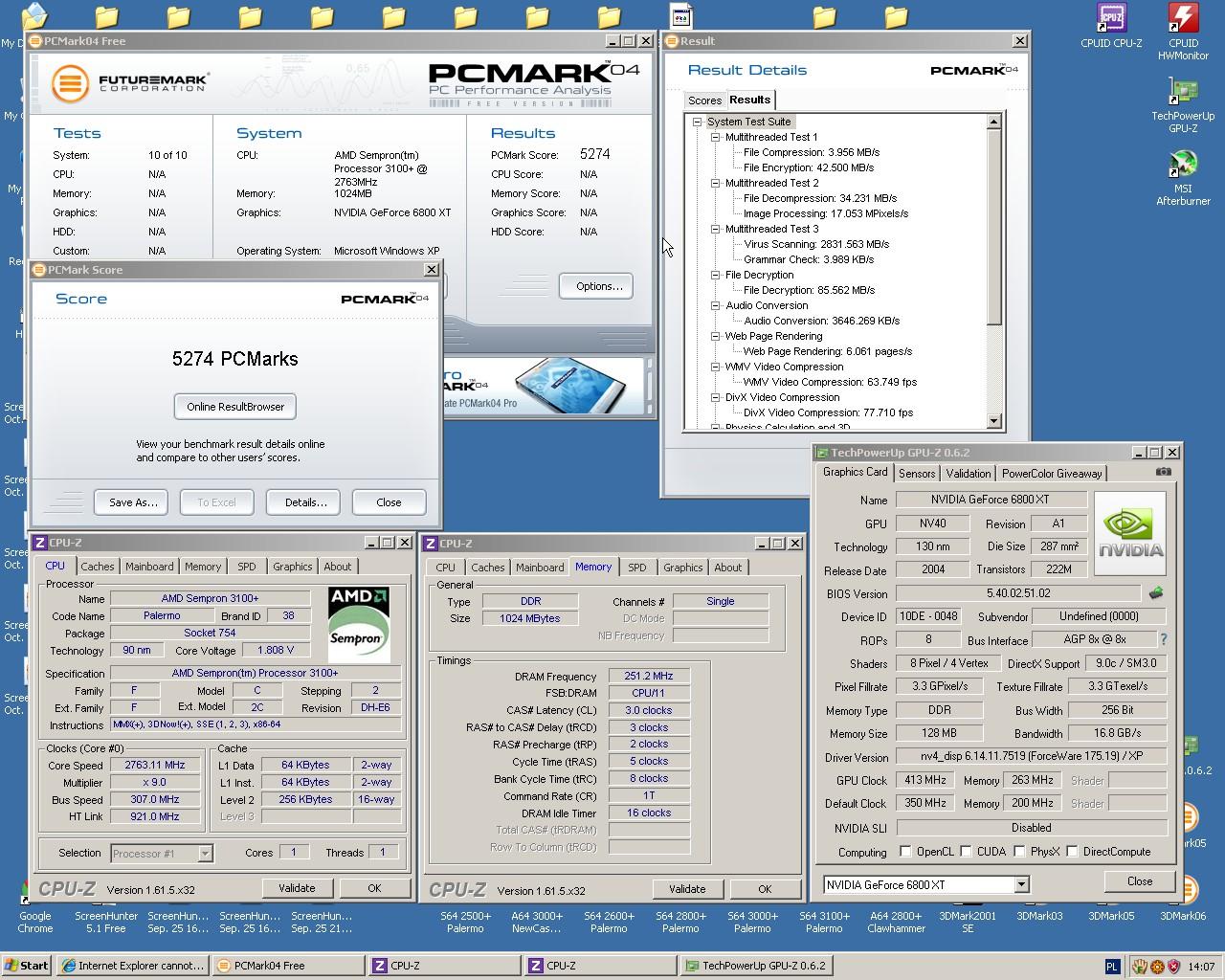
Task: Click GPU-Z Name field value
Action: click(991, 500)
